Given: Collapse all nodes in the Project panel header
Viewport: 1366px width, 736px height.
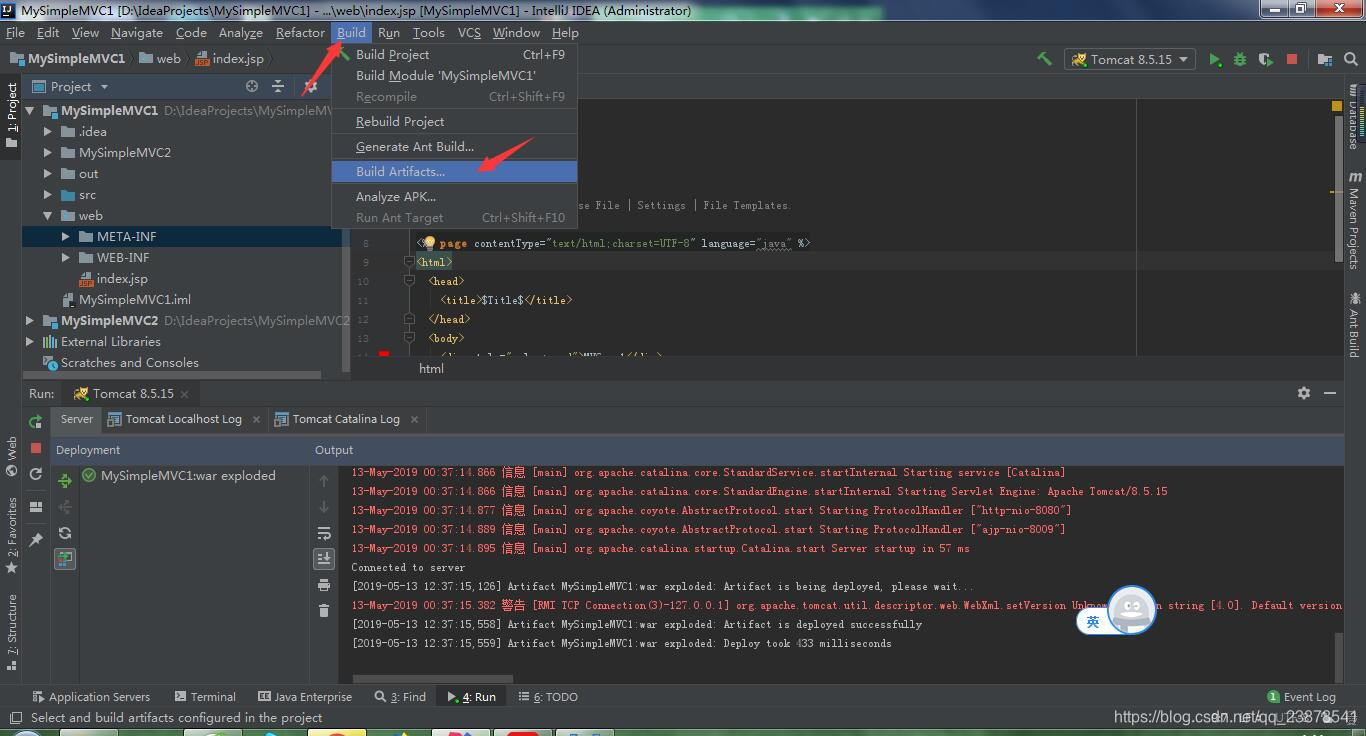Looking at the screenshot, I should (278, 86).
